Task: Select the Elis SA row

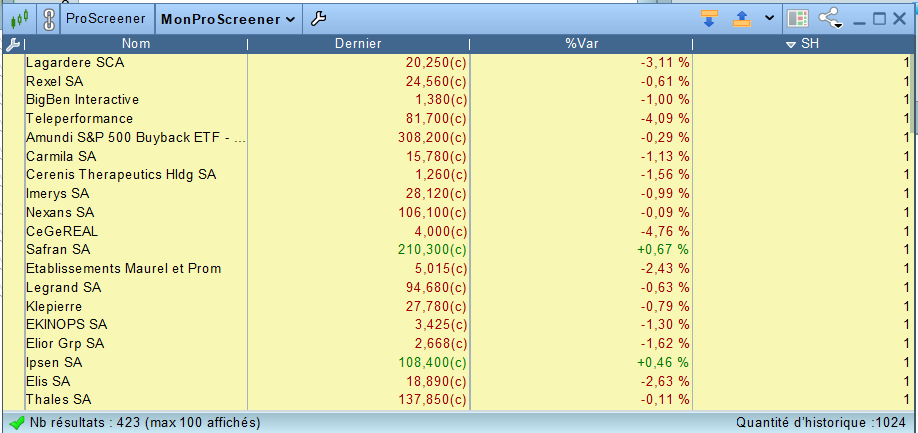Action: tap(457, 381)
